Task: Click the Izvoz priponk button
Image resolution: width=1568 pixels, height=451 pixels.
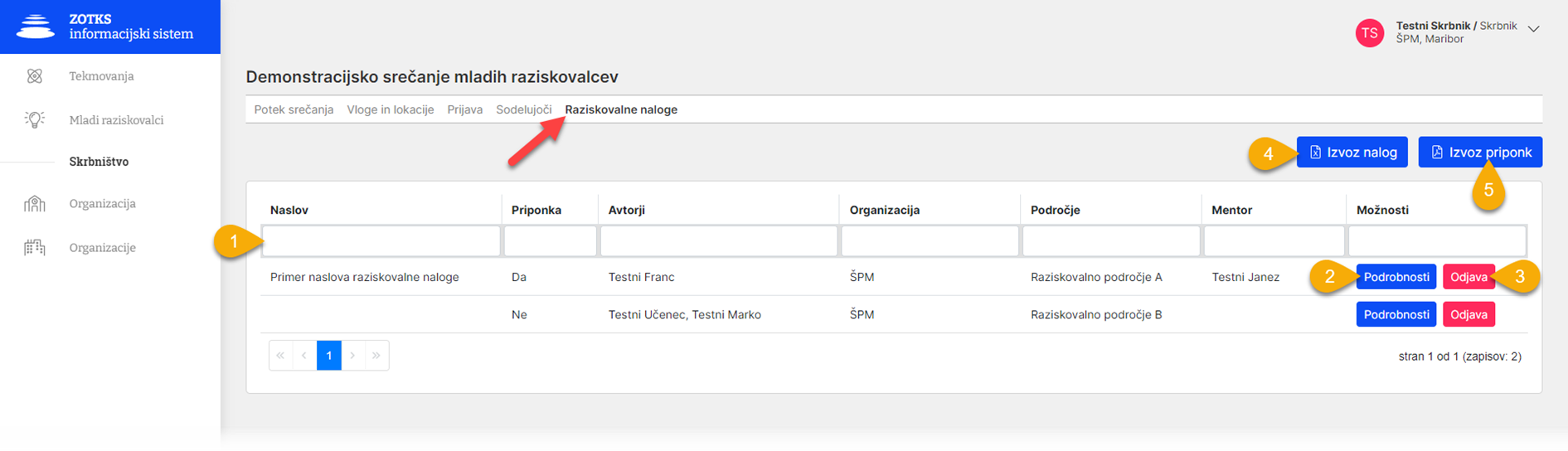Action: coord(1480,153)
